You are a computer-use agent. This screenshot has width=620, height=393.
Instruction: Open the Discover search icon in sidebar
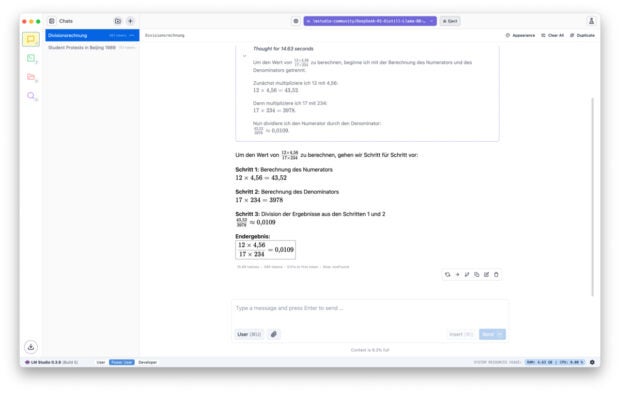pyautogui.click(x=31, y=96)
